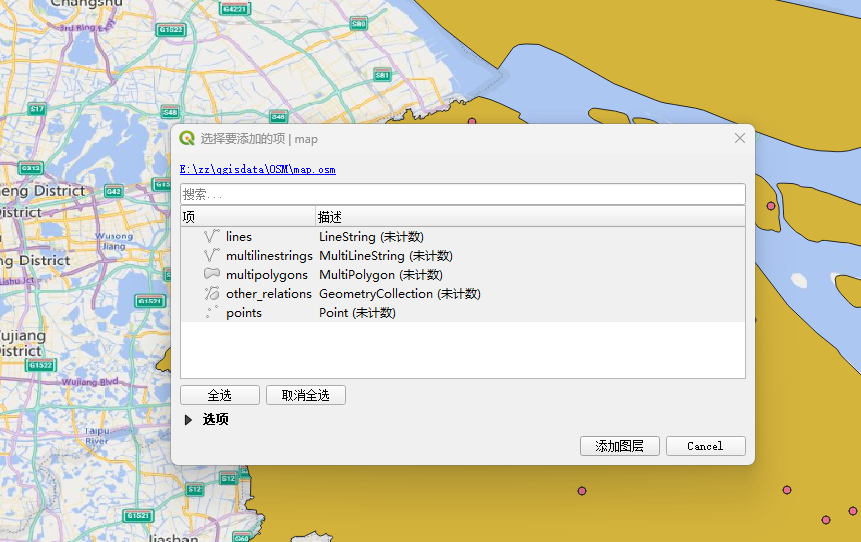Click the line geometry icon beside lines
This screenshot has width=861, height=542.
tap(211, 237)
